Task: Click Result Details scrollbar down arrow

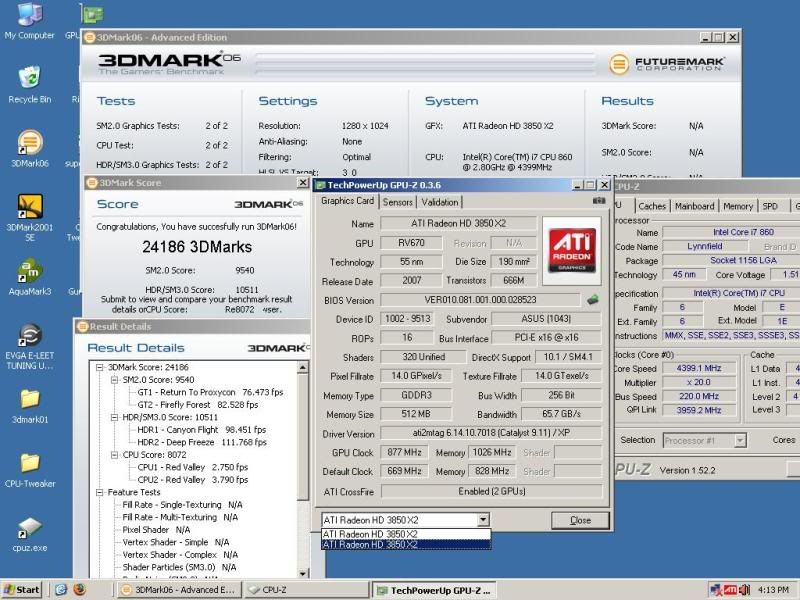Action: click(x=303, y=573)
